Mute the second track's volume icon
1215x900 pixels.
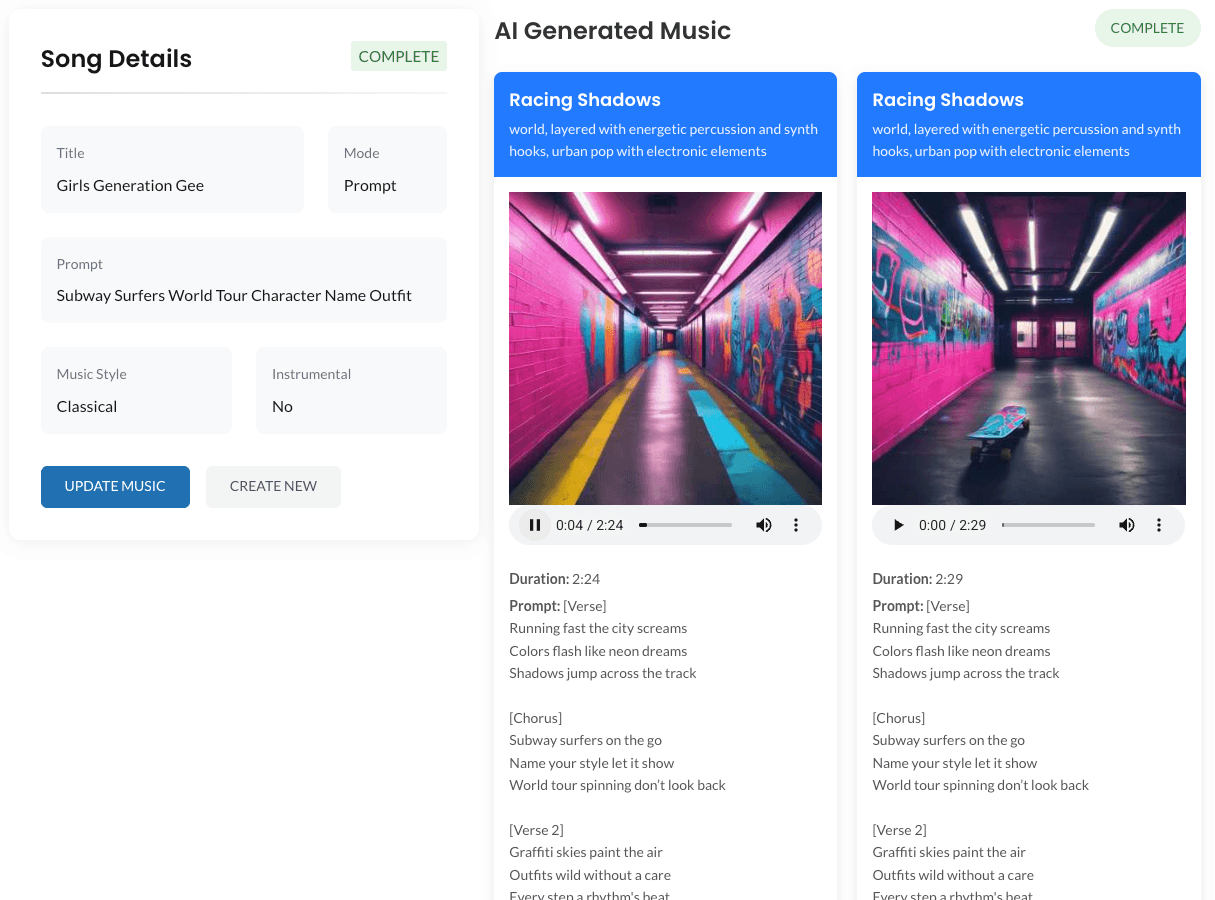[x=1127, y=525]
